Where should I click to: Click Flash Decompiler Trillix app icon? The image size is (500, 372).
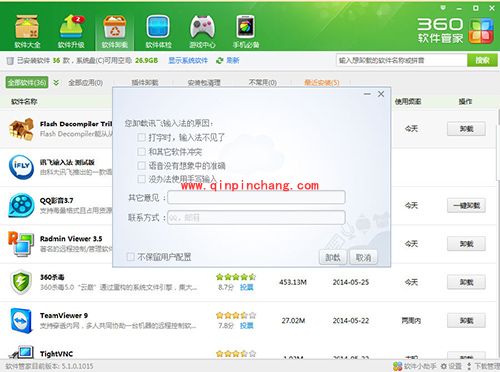click(21, 129)
